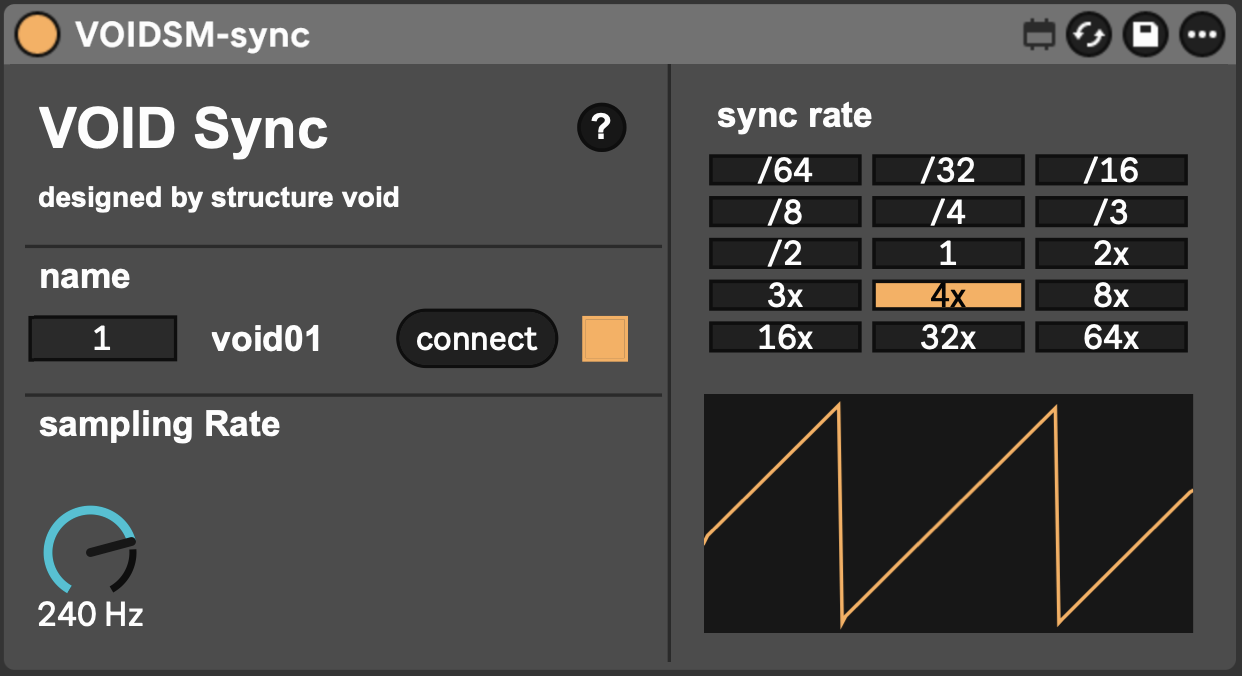Screen dimensions: 1242x676
Task: Click the sawtooth waveform display
Action: point(948,511)
